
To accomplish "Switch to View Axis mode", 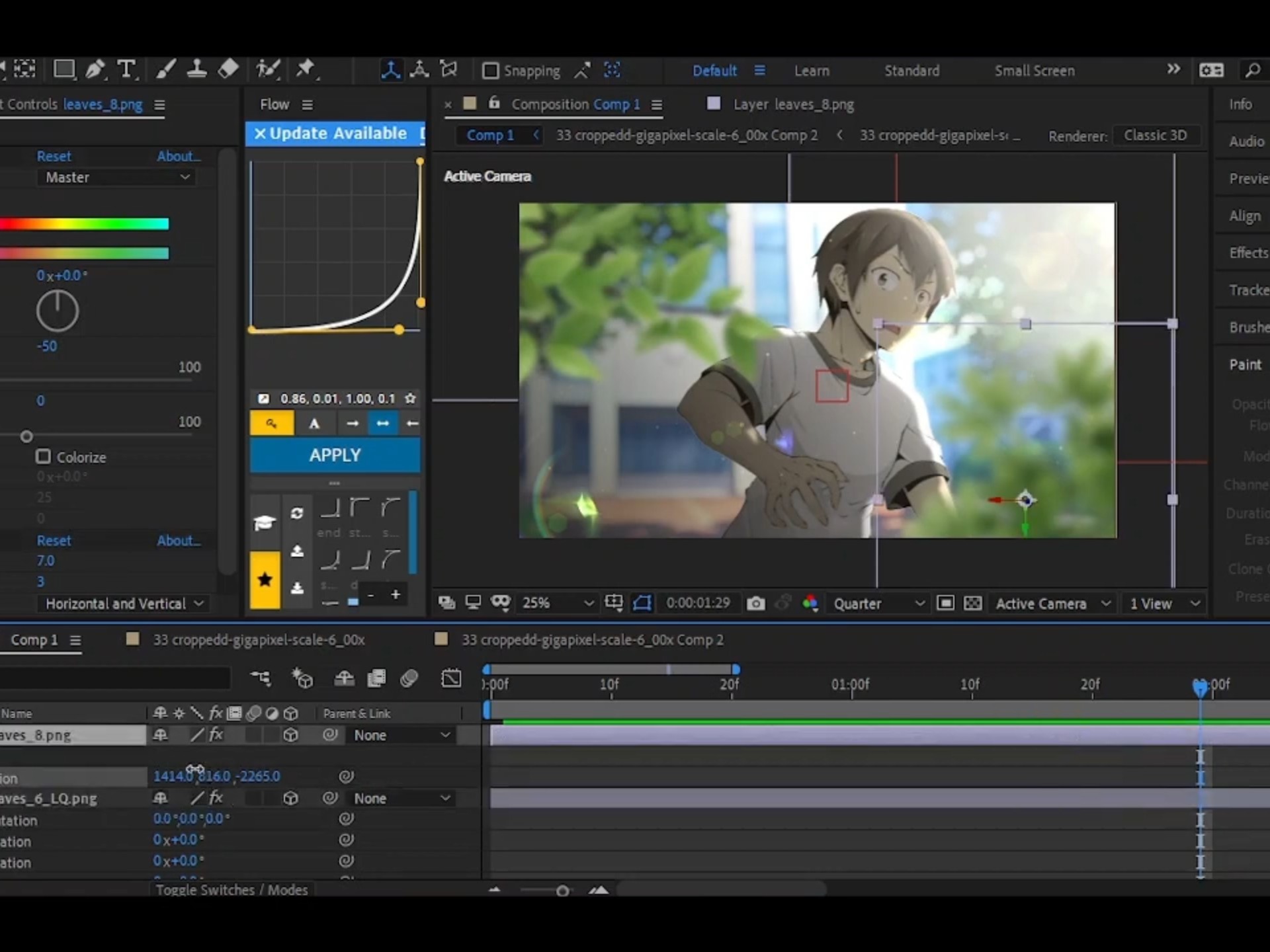I will pos(449,69).
